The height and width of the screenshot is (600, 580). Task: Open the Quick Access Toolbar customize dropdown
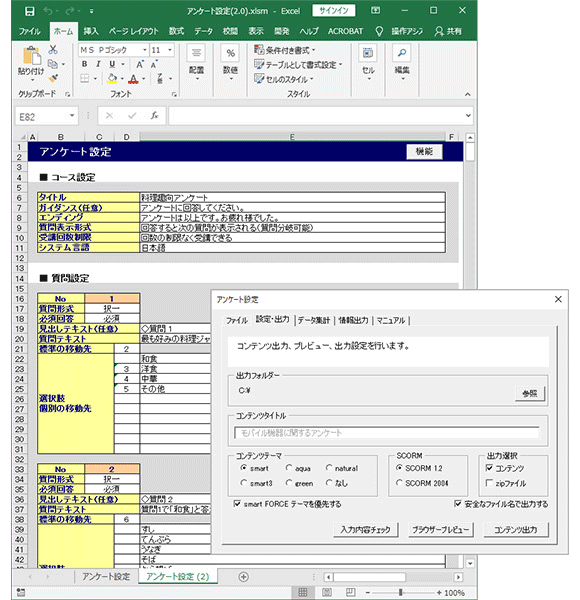point(91,11)
